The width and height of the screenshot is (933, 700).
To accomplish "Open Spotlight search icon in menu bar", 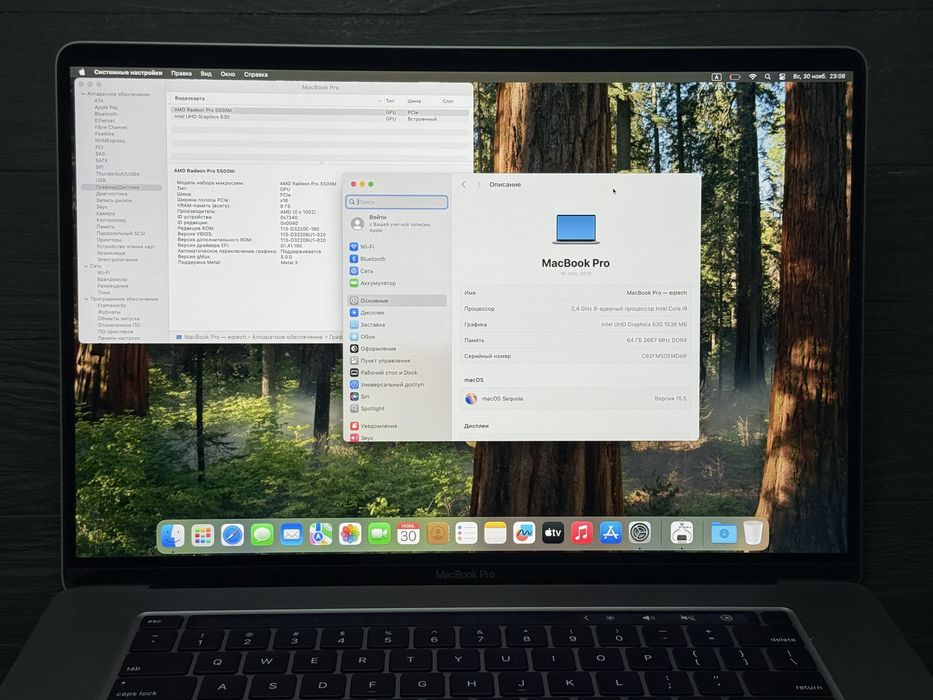I will tap(768, 77).
